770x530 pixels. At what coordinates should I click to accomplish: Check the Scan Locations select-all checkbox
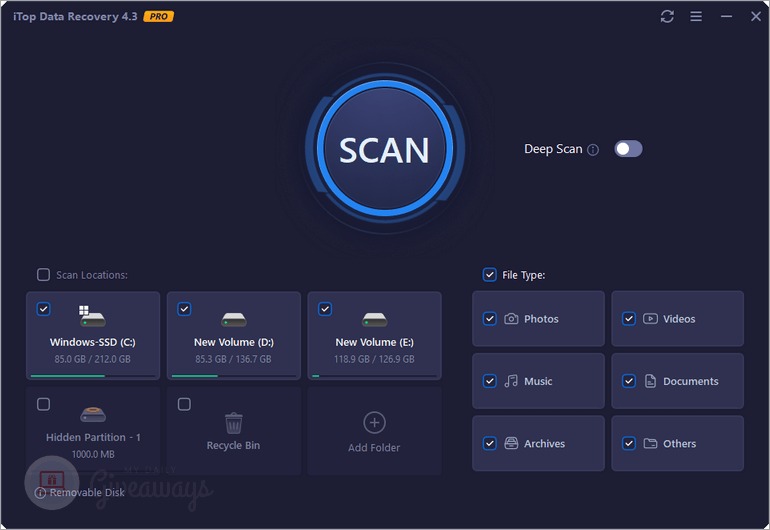coord(43,275)
